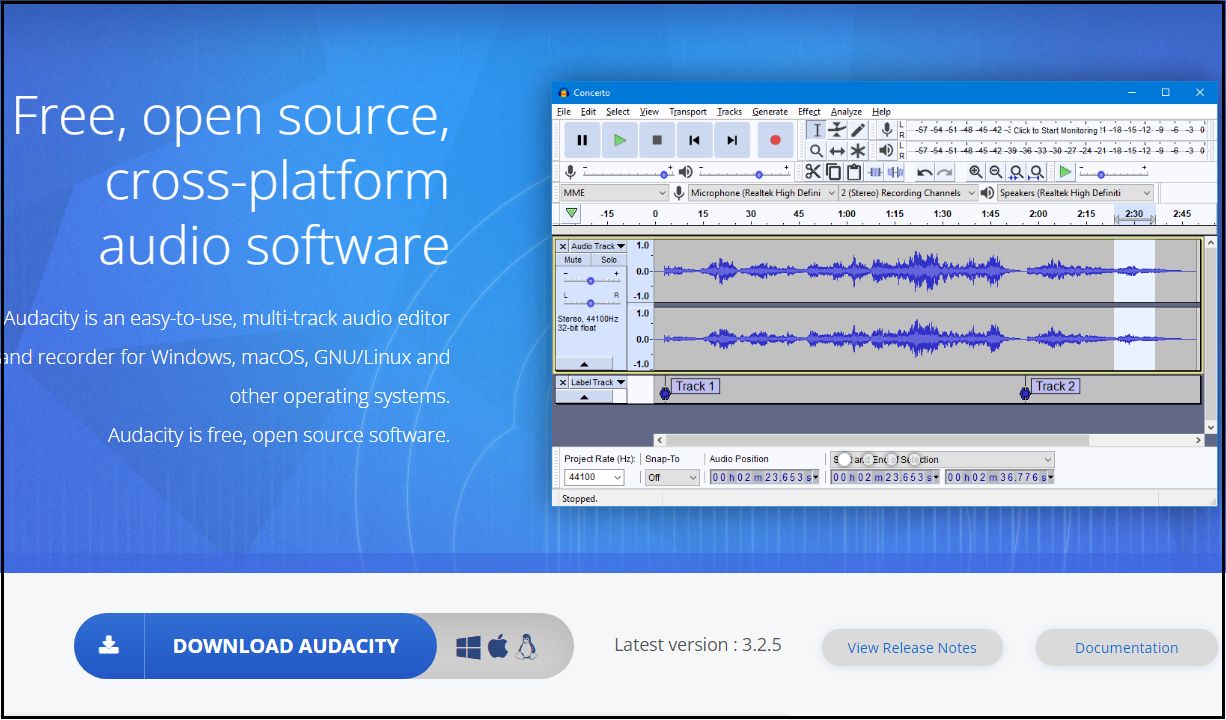This screenshot has height=720, width=1226.
Task: Select the Selection tool
Action: (x=816, y=130)
